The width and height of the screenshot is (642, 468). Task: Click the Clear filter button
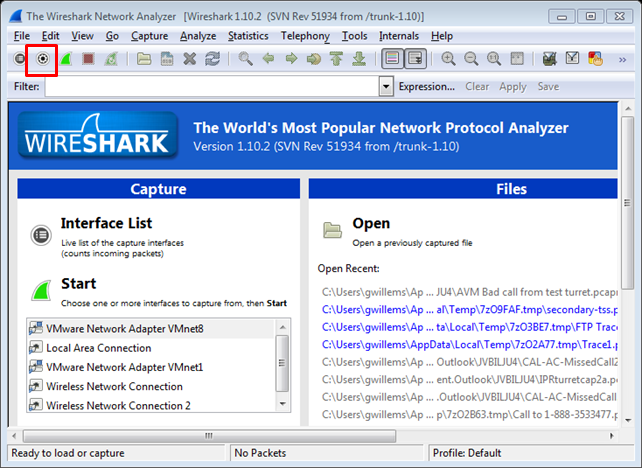tap(477, 87)
